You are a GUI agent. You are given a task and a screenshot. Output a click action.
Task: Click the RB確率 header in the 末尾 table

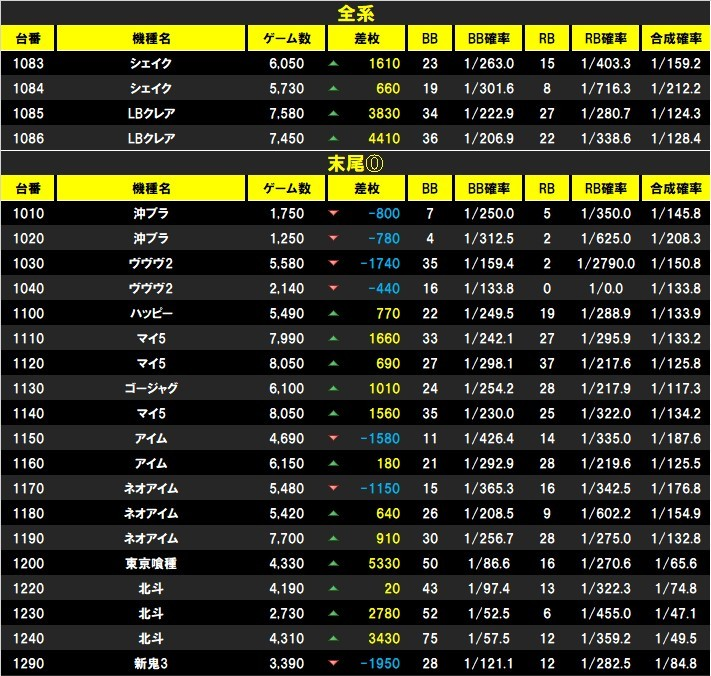[605, 188]
